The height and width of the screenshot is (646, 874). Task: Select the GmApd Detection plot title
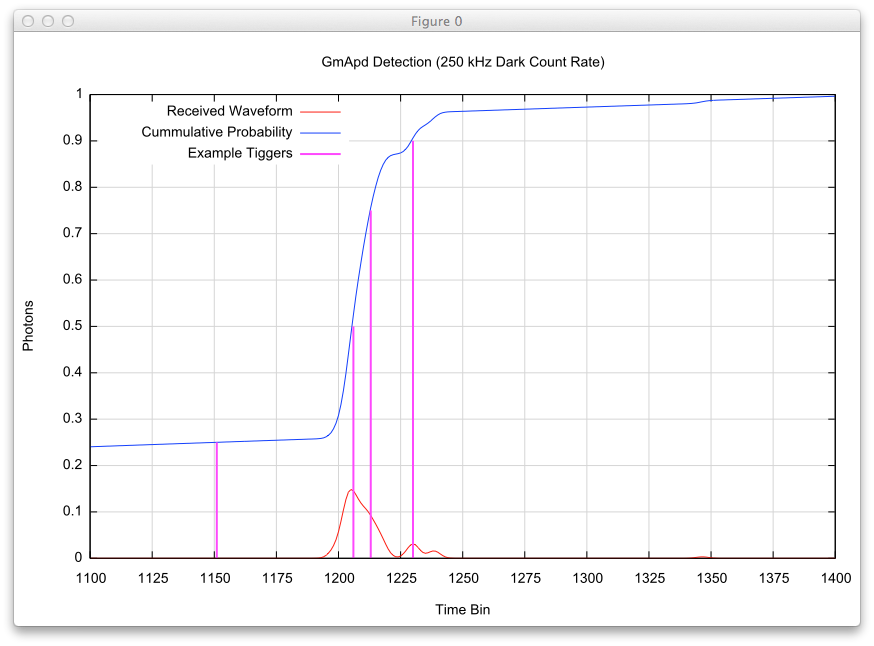click(x=462, y=62)
